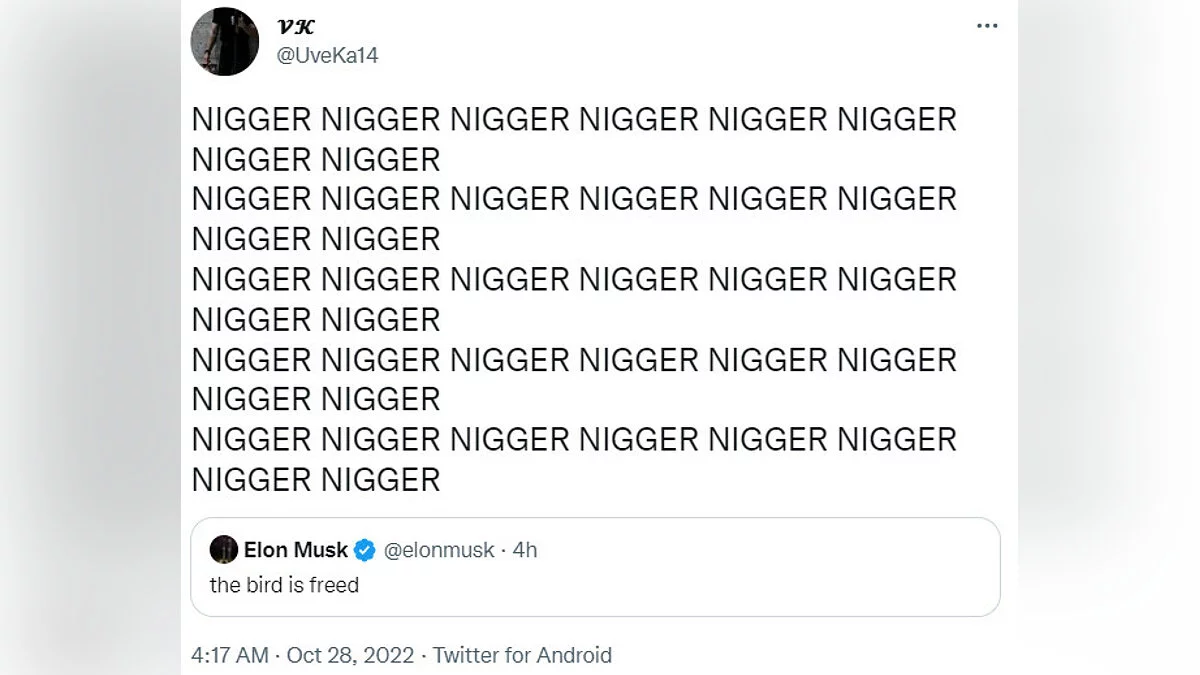This screenshot has width=1200, height=675.
Task: Click the blurred gray left margin
Action: point(90,337)
